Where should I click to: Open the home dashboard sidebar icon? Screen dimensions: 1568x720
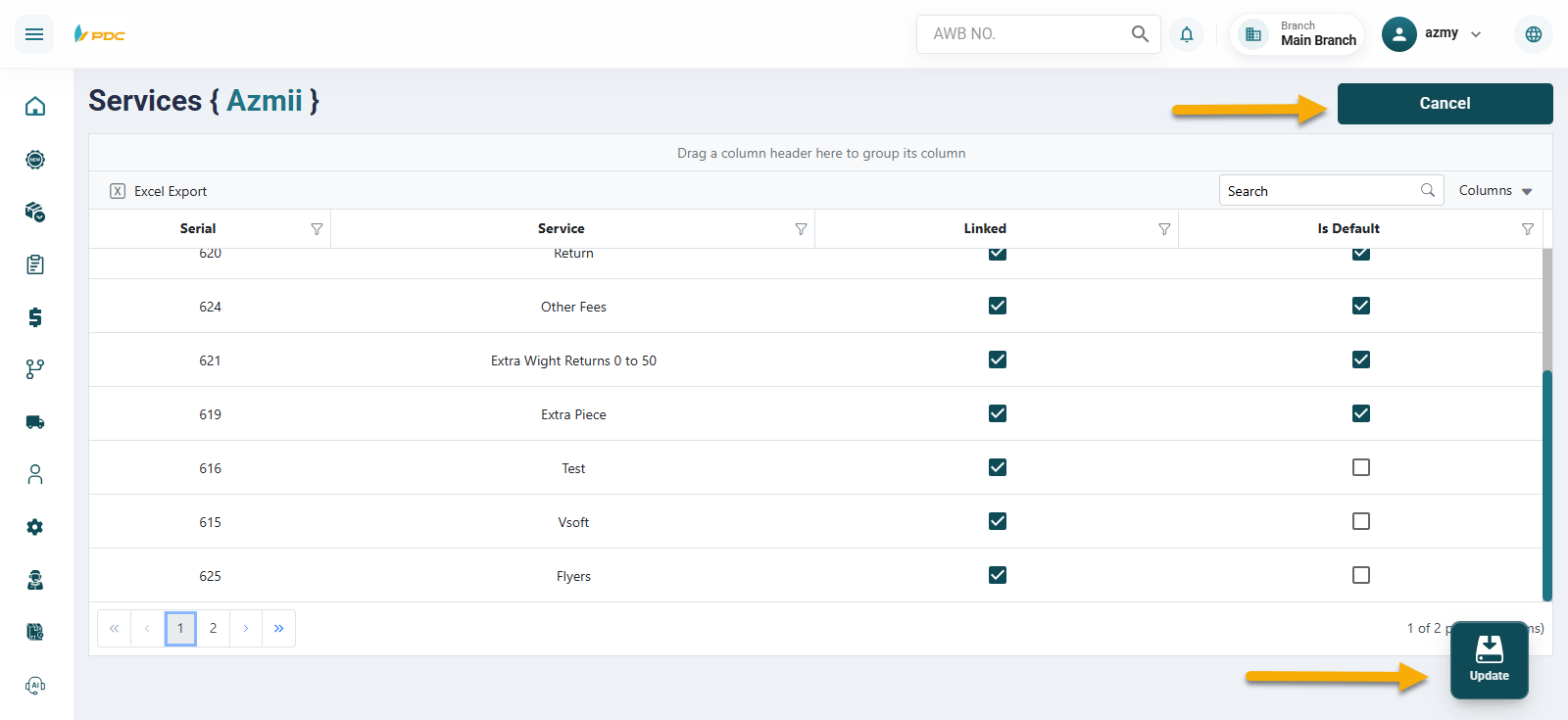[x=35, y=106]
